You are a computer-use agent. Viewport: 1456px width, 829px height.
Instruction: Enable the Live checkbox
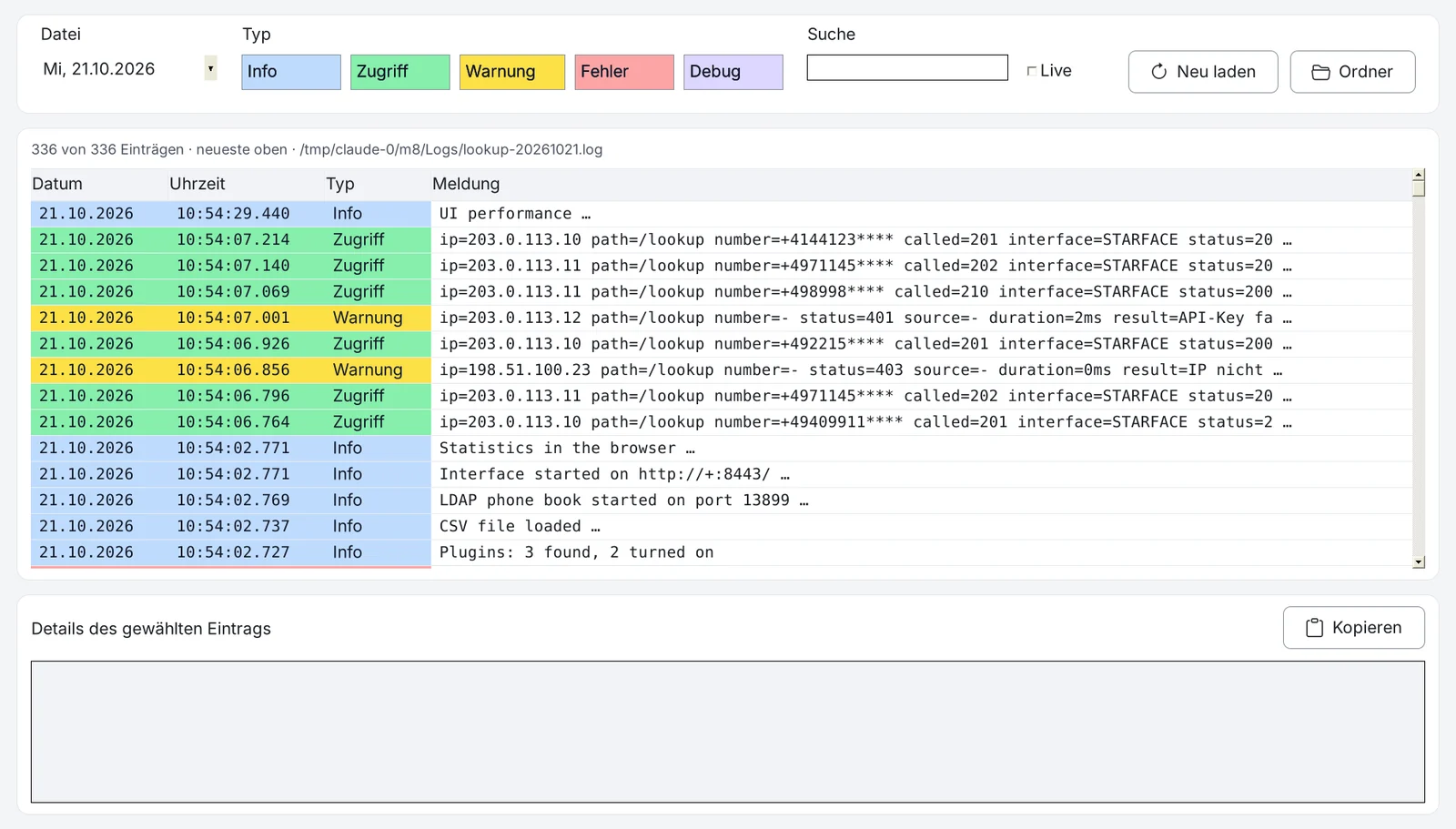pos(1031,71)
